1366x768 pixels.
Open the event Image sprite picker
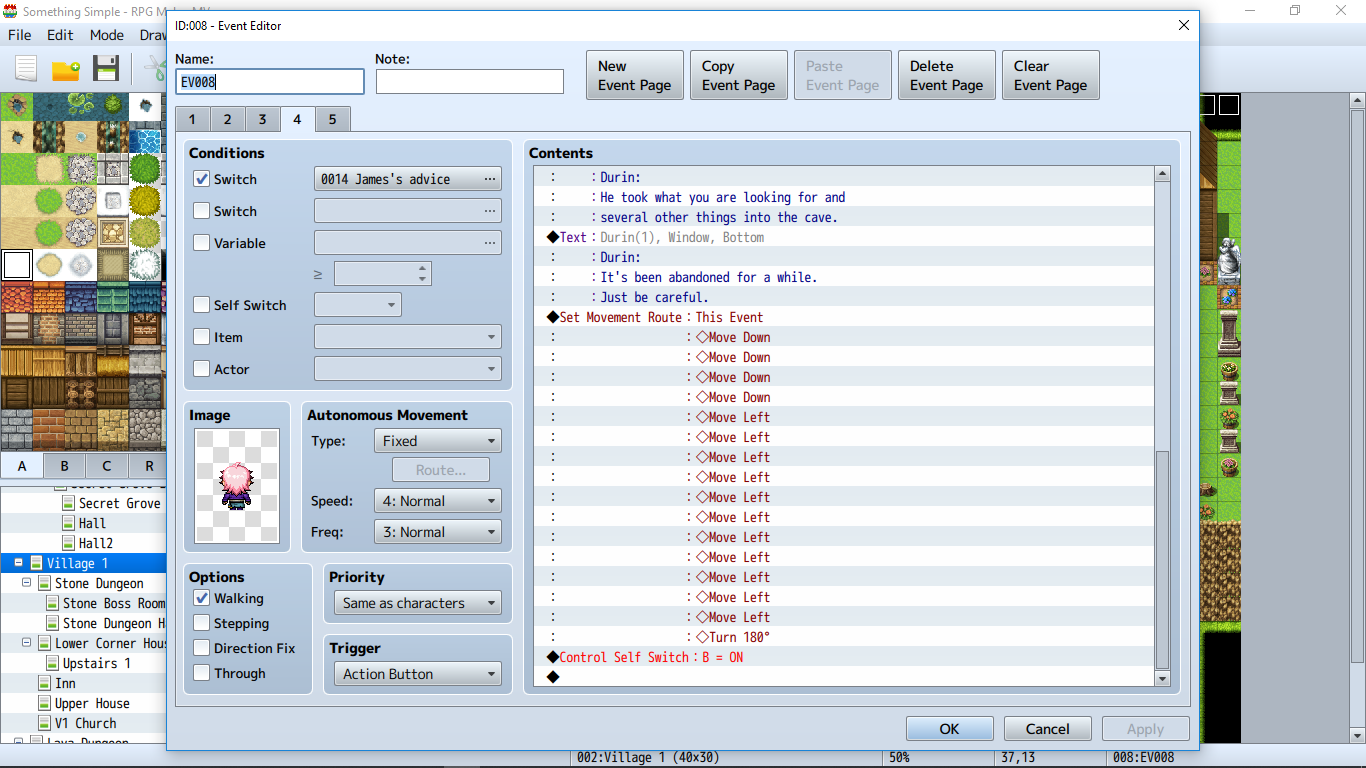pos(237,487)
